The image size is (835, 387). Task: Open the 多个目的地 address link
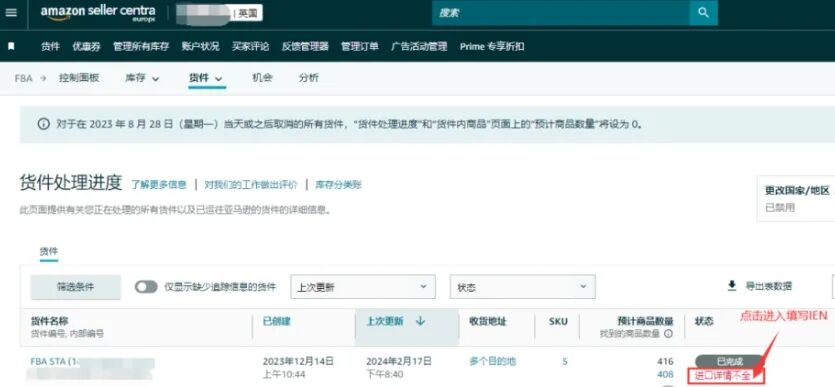tap(493, 361)
